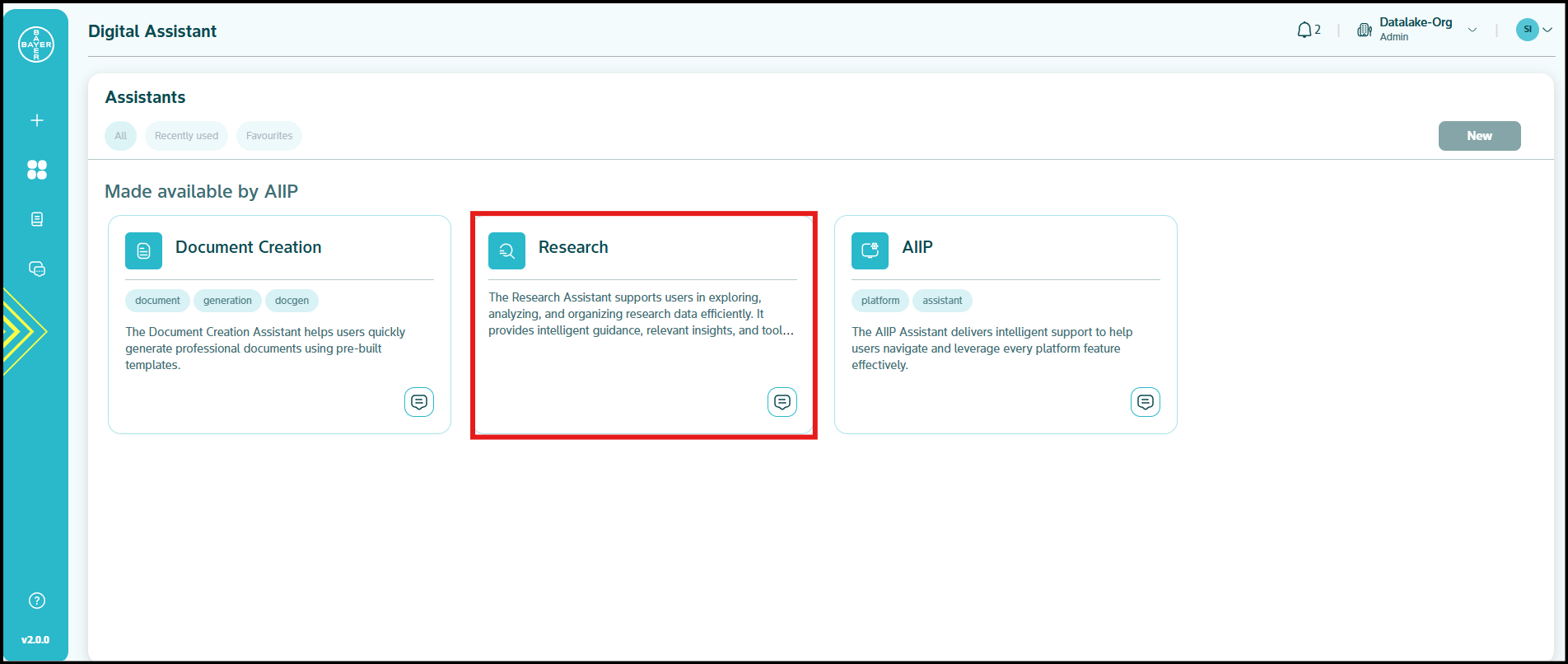
Task: Click the New assistant button
Action: pyautogui.click(x=1479, y=136)
